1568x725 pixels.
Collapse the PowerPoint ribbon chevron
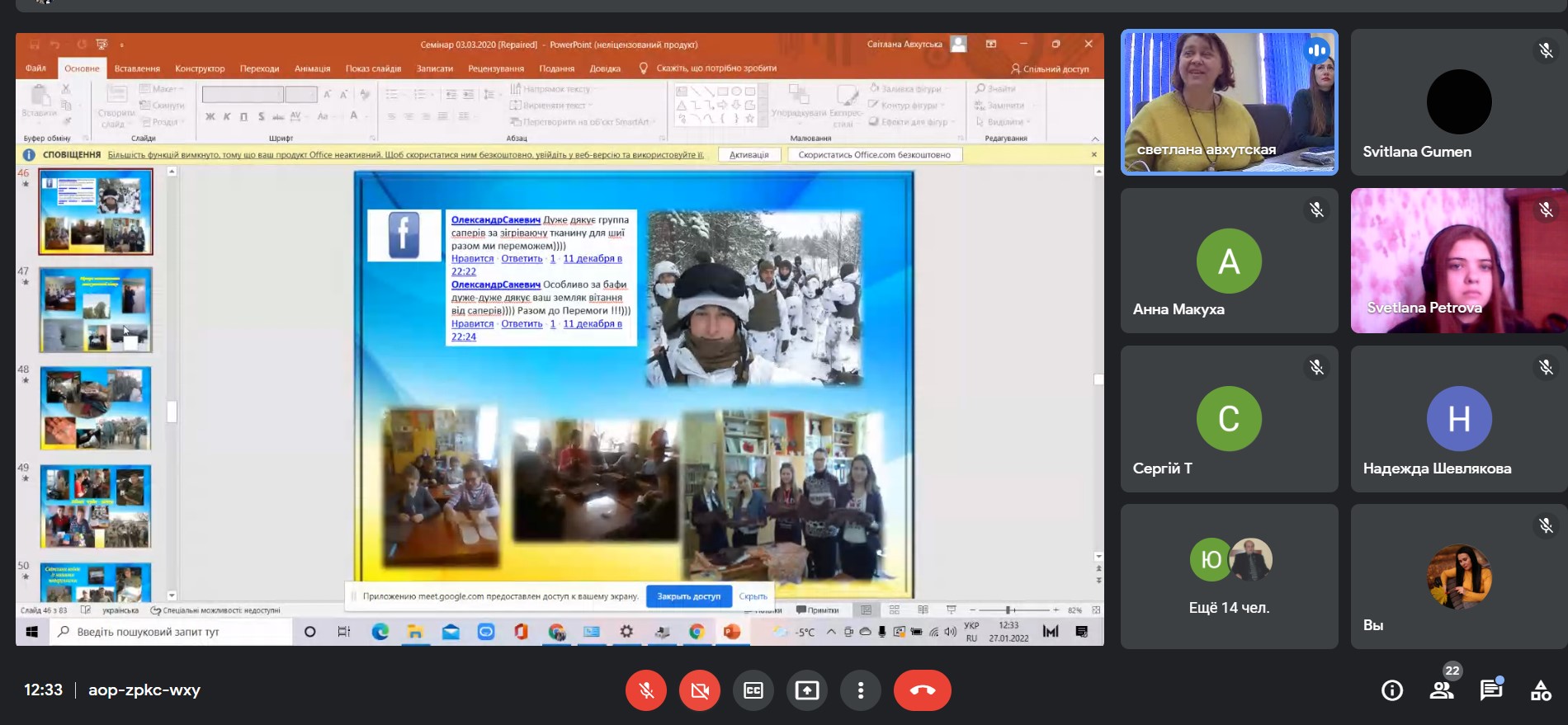click(x=1095, y=139)
